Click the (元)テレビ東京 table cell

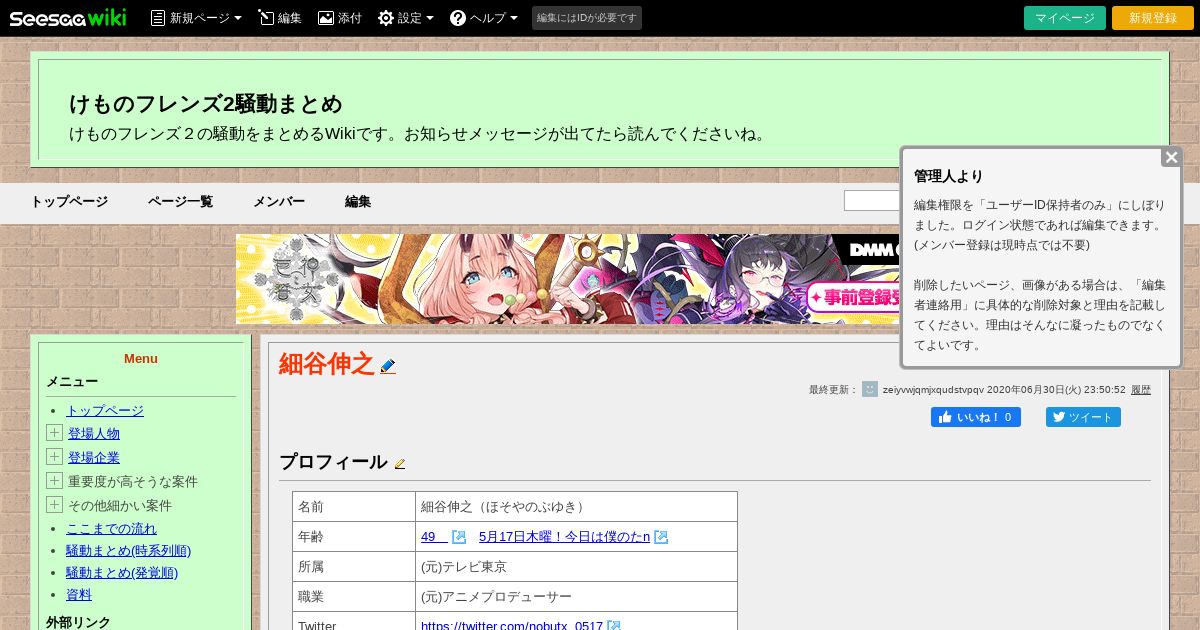576,567
